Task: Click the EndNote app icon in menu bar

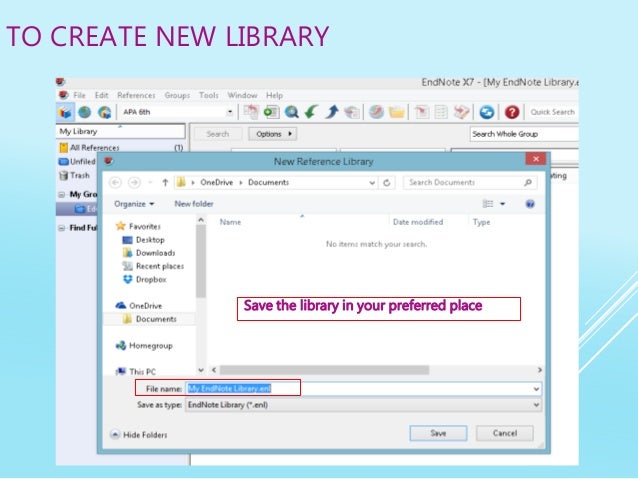Action: 63,95
